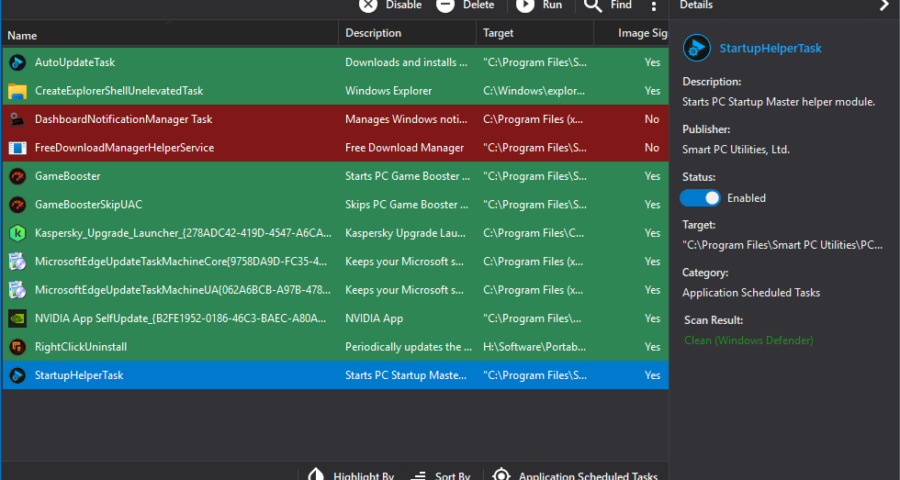The height and width of the screenshot is (480, 900).
Task: Click the MicrosoftEdgeUpdateTaskMachineCore icon
Action: point(18,262)
